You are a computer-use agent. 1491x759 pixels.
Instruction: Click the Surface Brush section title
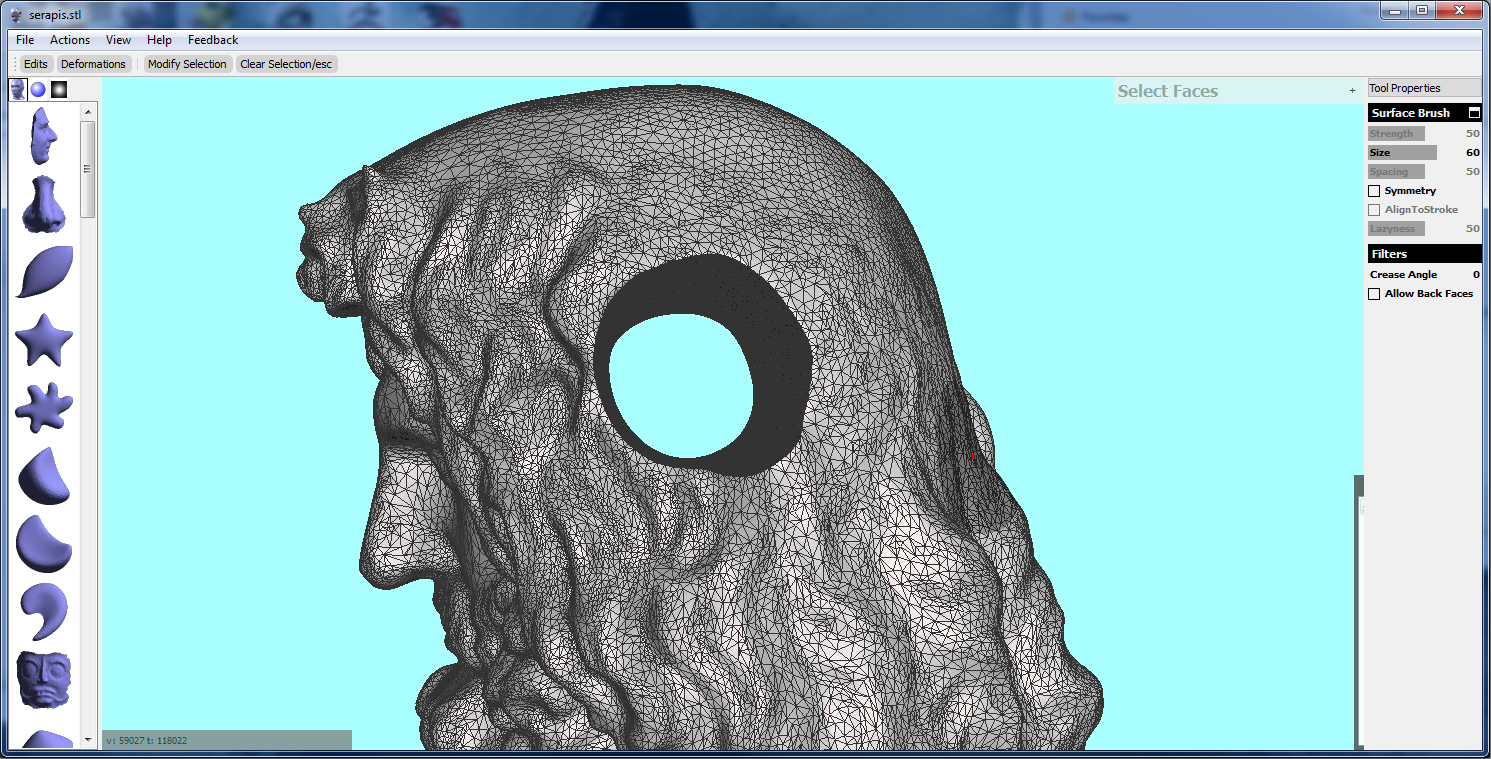(1410, 113)
